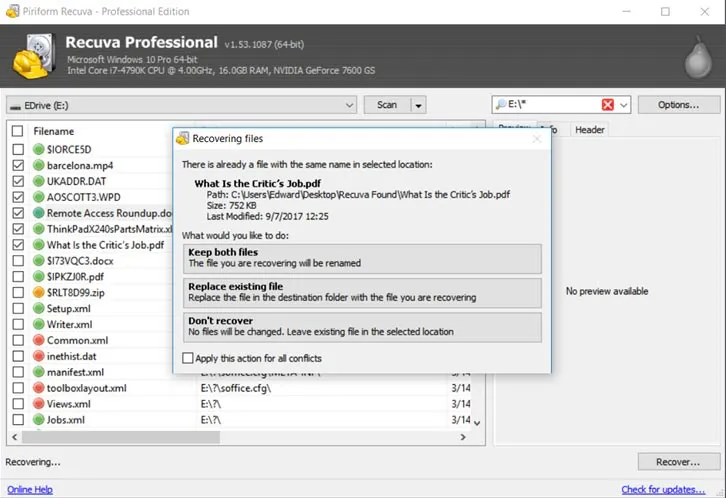Uncheck the barcelona.mp4 checkbox
This screenshot has height=498, width=726.
[x=18, y=165]
